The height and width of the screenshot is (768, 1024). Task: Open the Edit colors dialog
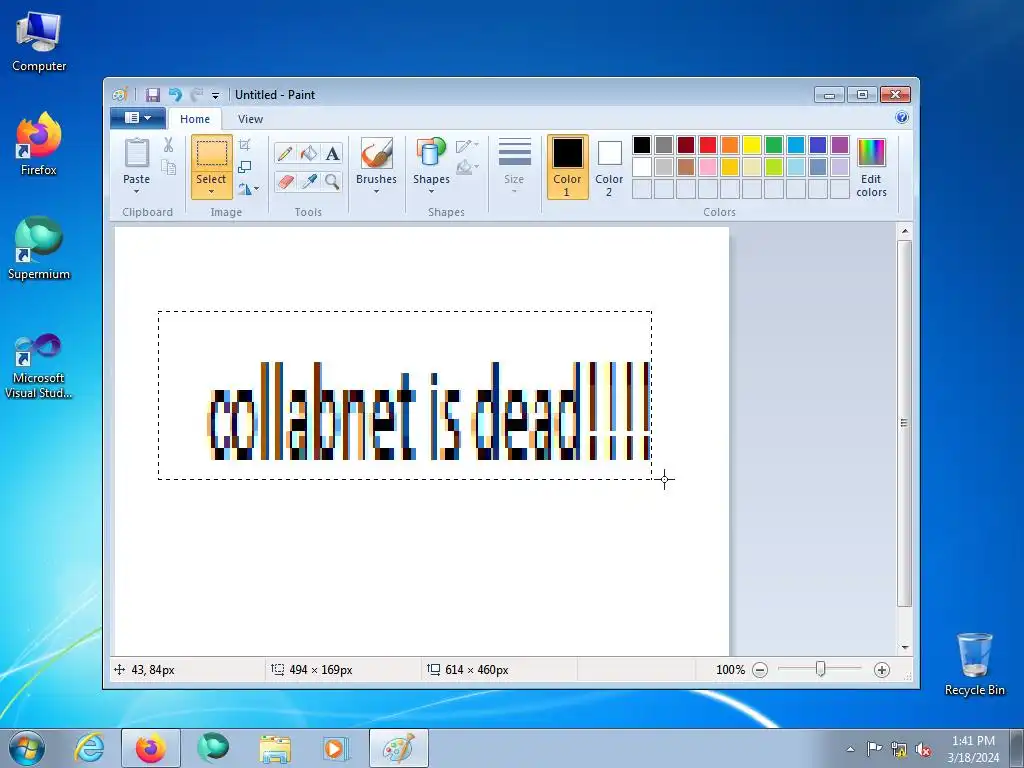pos(871,167)
